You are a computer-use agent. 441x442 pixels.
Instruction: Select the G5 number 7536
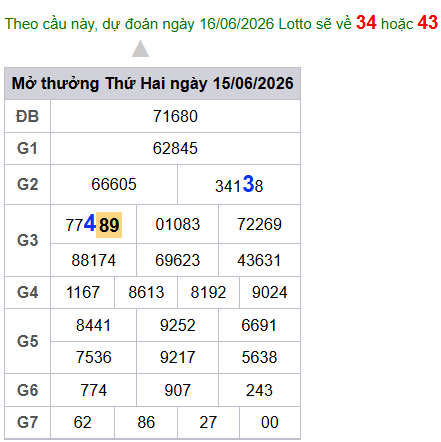[94, 357]
